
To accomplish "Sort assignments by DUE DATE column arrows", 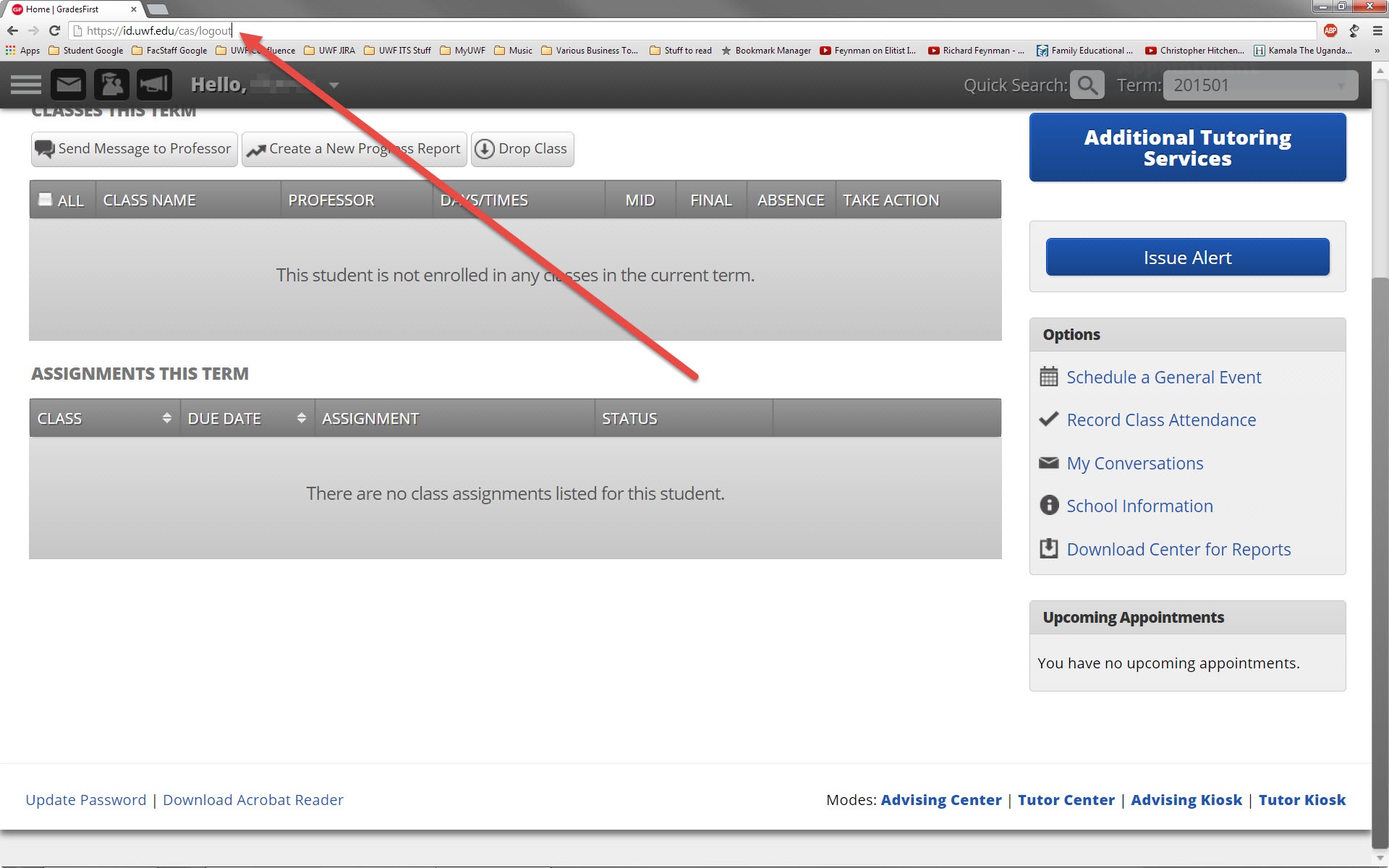I will coord(301,418).
